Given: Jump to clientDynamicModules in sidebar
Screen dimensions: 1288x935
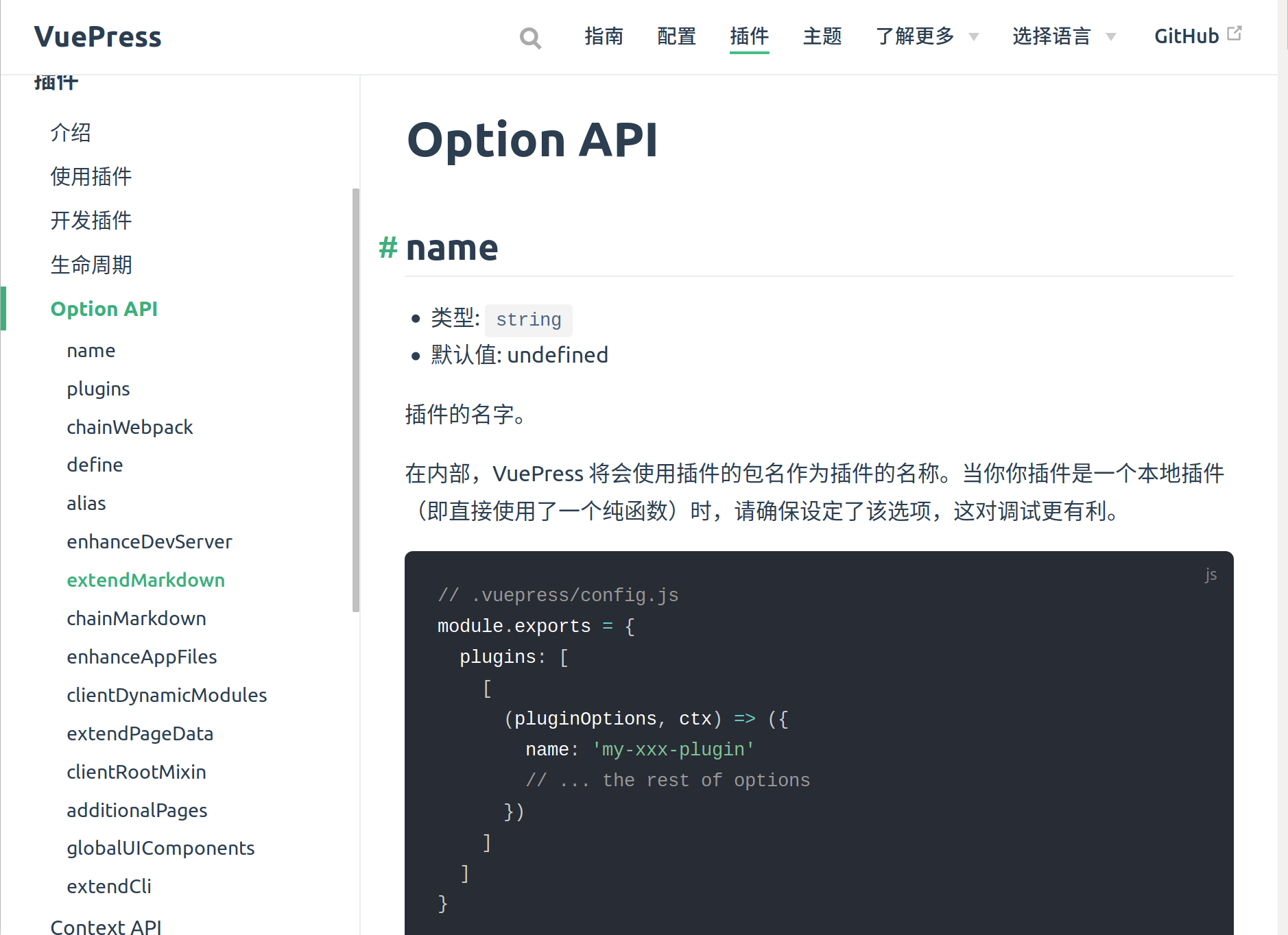Looking at the screenshot, I should coord(167,695).
